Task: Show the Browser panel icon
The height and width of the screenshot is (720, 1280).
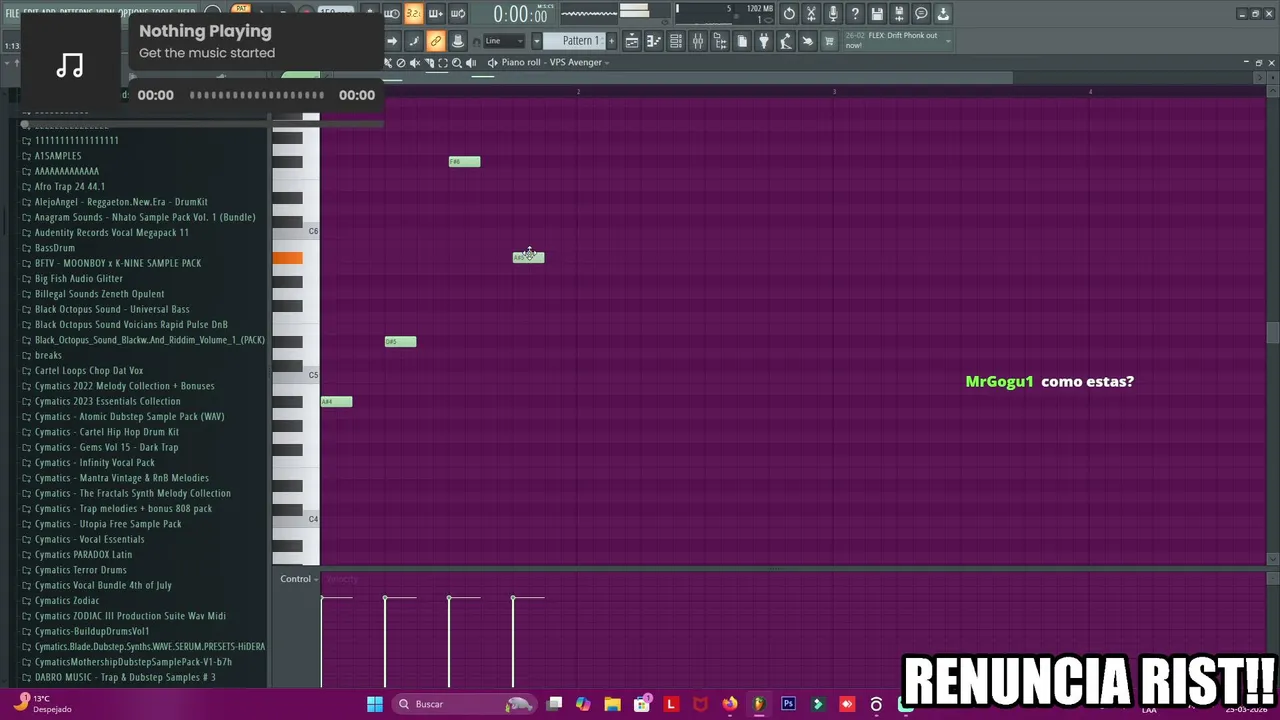Action: point(720,41)
